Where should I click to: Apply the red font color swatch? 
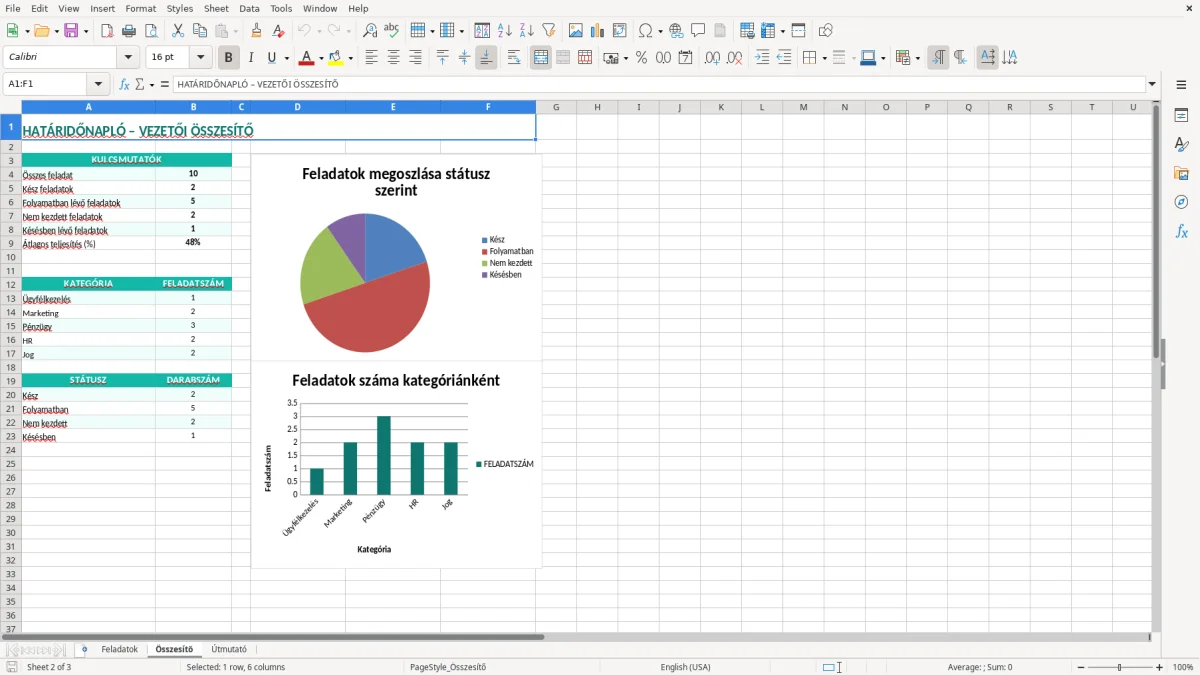[x=308, y=58]
